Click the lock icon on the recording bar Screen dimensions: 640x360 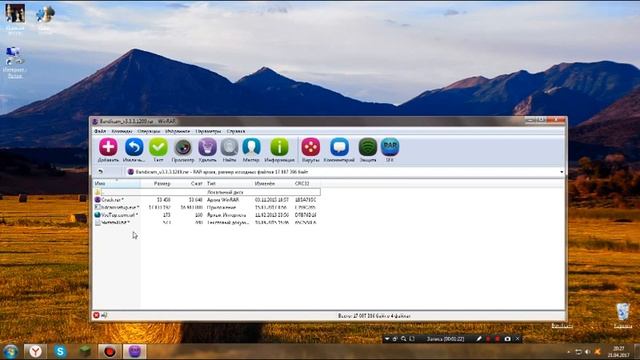click(395, 339)
